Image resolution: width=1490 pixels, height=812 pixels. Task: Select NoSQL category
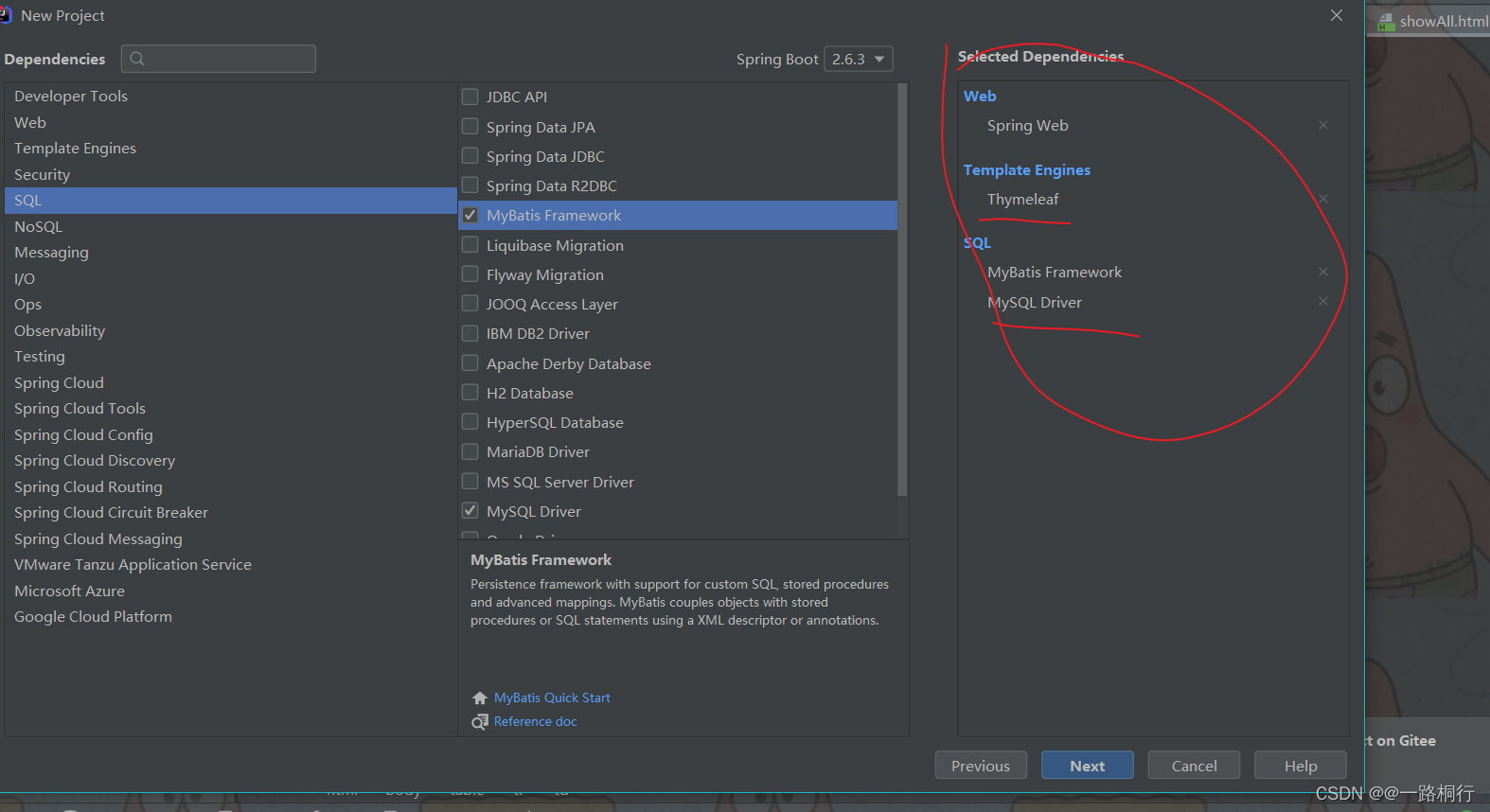click(231, 226)
